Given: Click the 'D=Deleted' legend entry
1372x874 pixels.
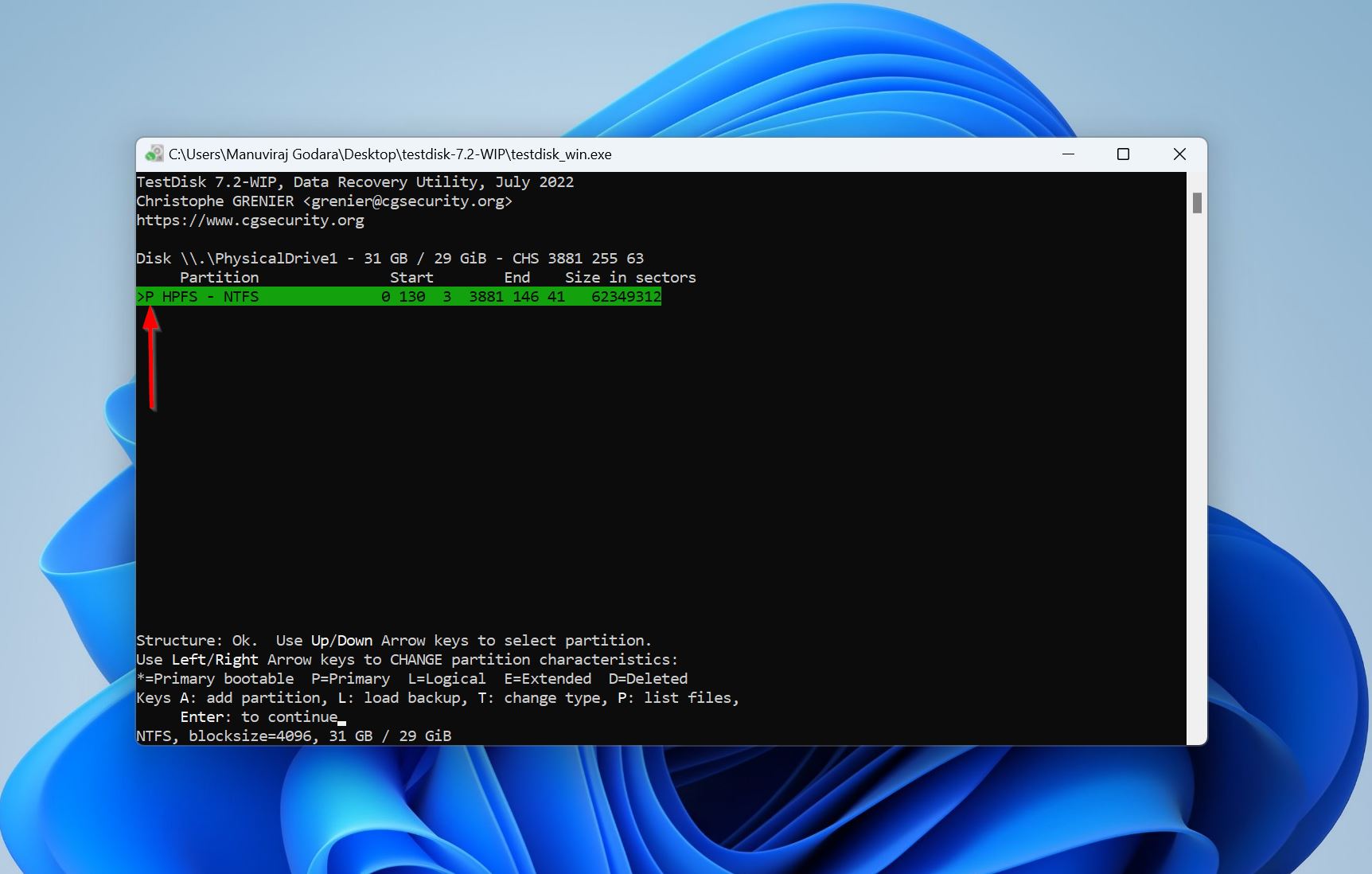Looking at the screenshot, I should pyautogui.click(x=648, y=678).
